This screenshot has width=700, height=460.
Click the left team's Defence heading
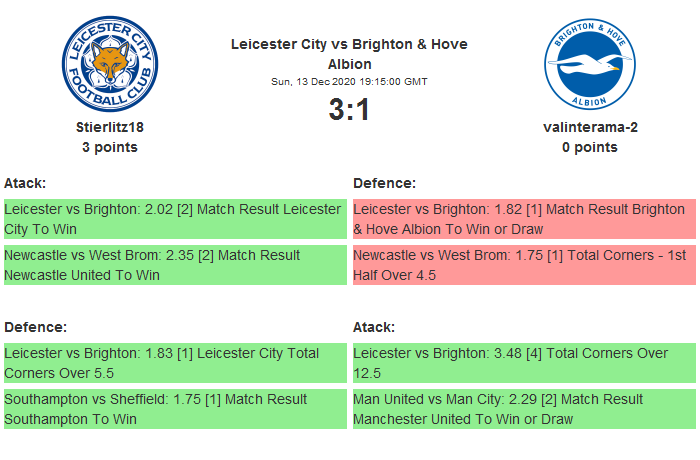coord(36,327)
